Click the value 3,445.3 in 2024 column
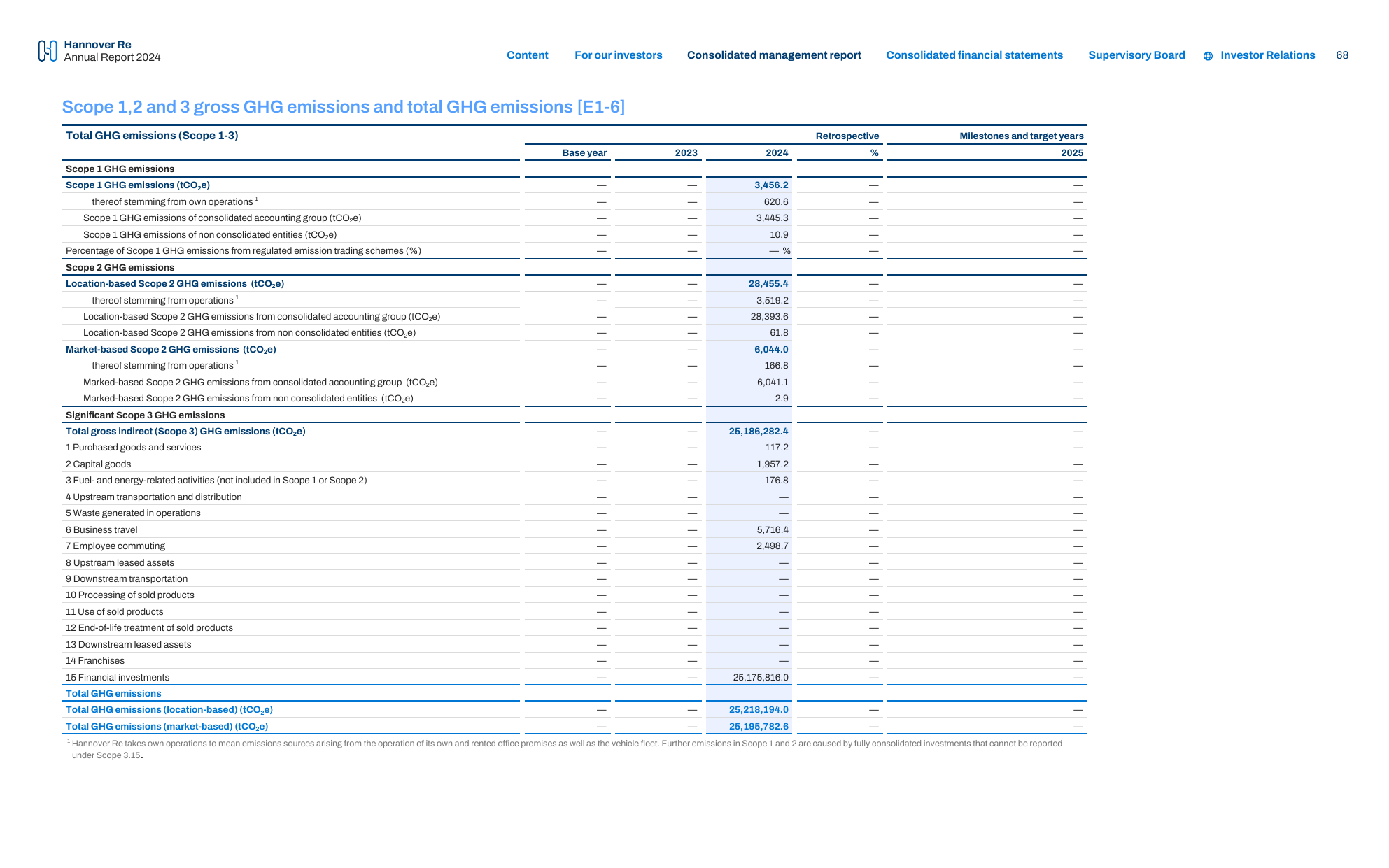Image resolution: width=1389 pixels, height=868 pixels. 772,218
